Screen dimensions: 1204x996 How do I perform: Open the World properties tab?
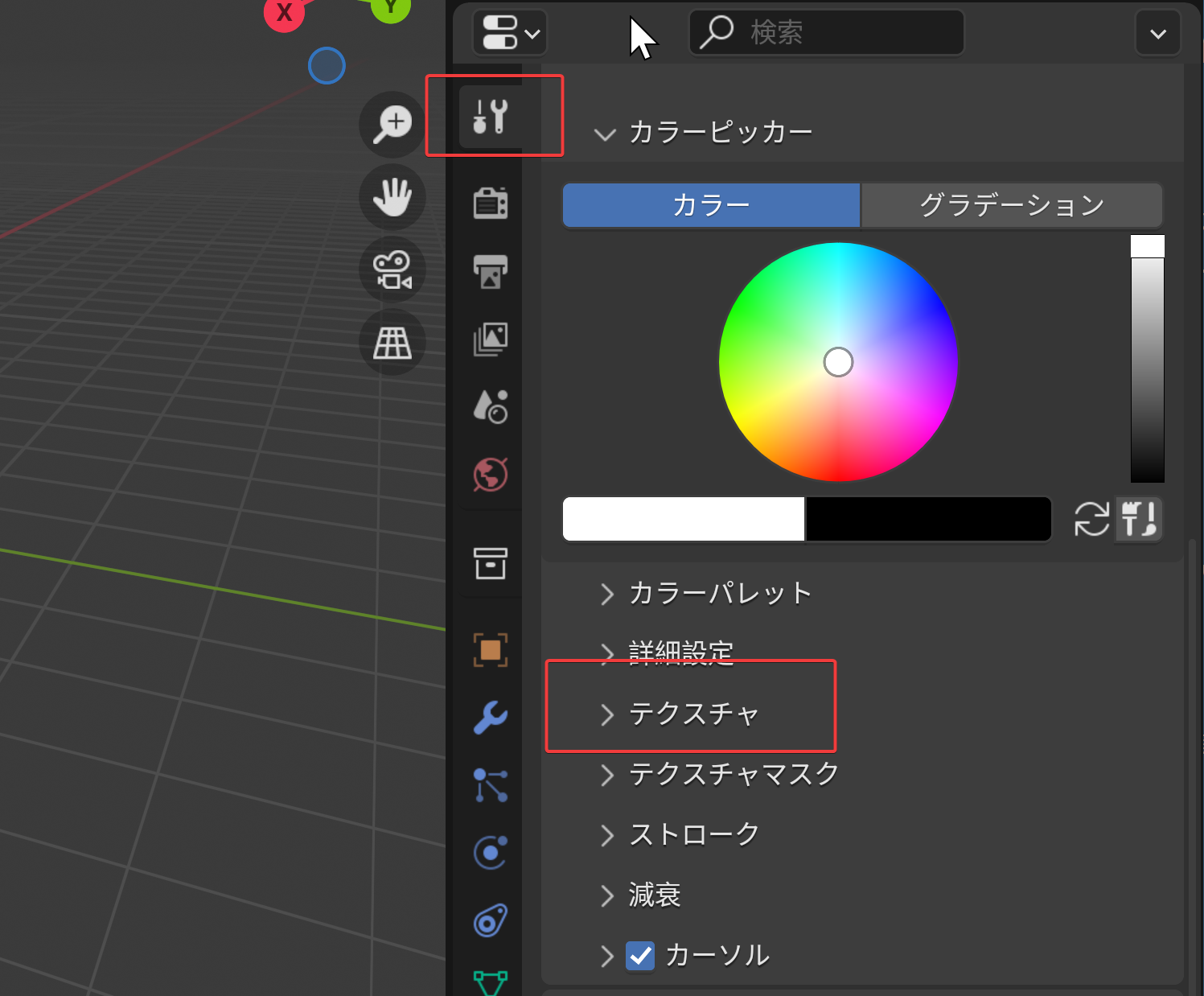[491, 475]
